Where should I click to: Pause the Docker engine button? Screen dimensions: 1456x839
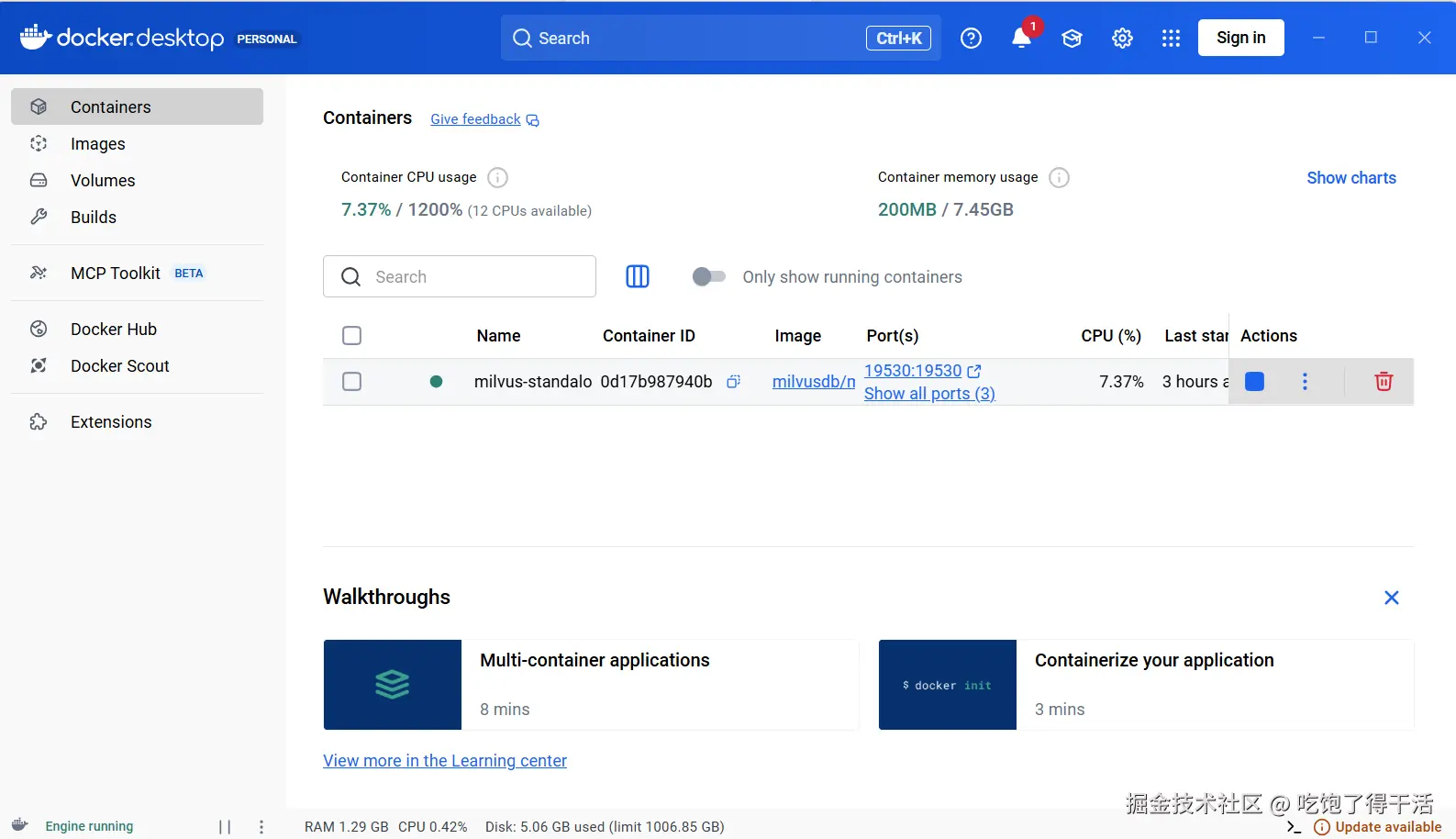point(225,826)
